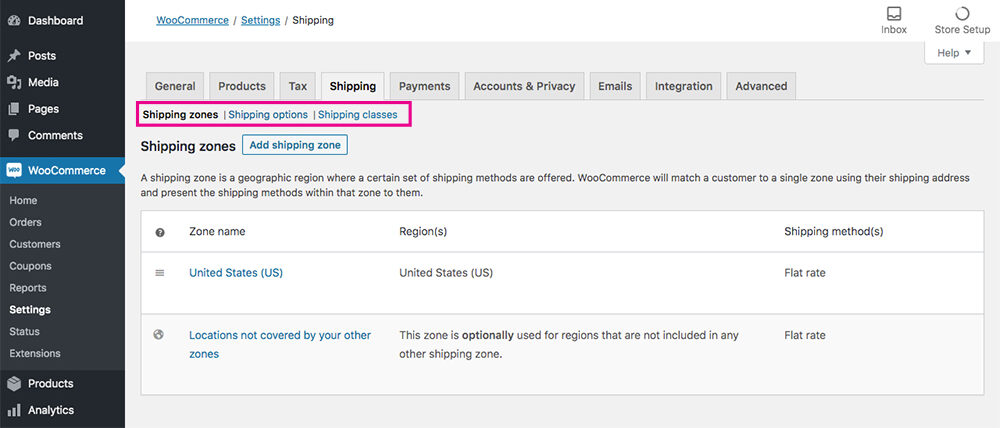Open the Accounts & Privacy tab
1000x428 pixels.
click(x=524, y=86)
